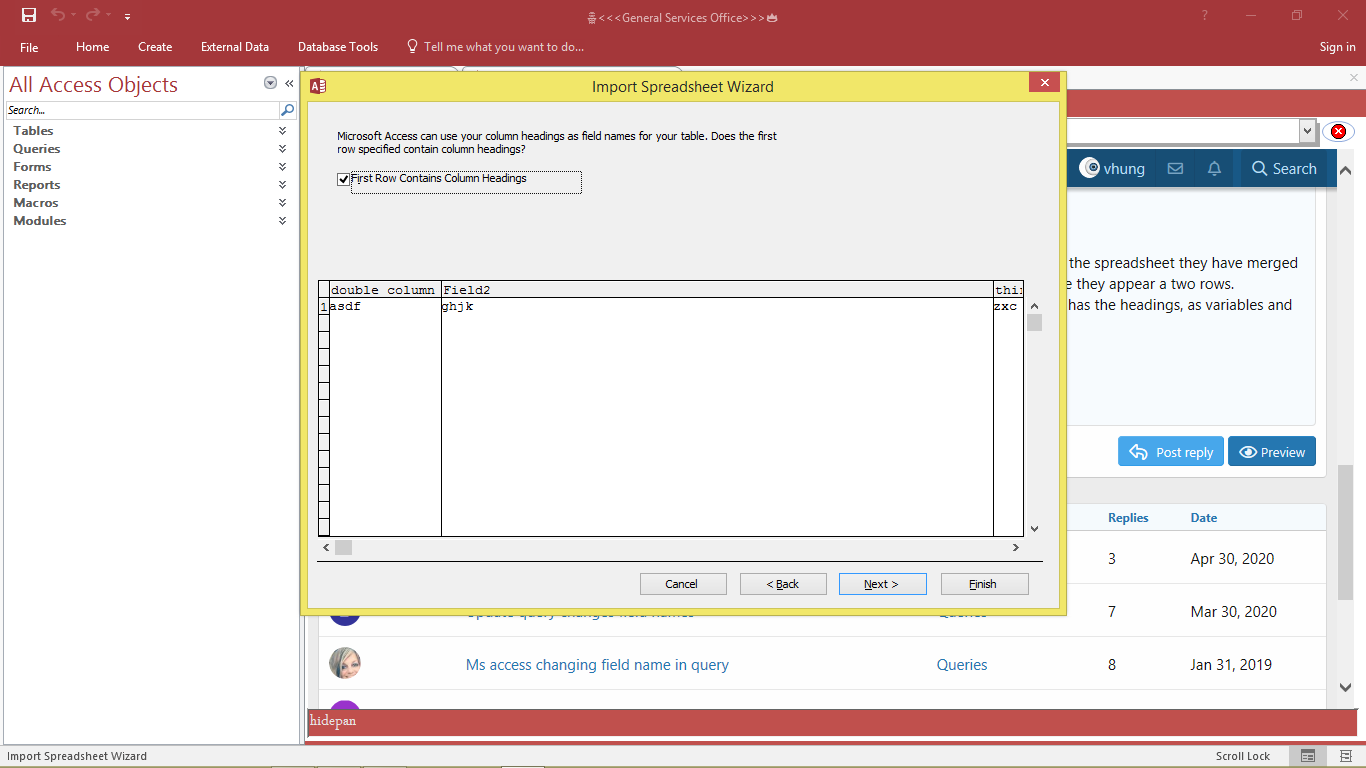Click the preview grid's vertical scroll up arrow

tap(1034, 306)
